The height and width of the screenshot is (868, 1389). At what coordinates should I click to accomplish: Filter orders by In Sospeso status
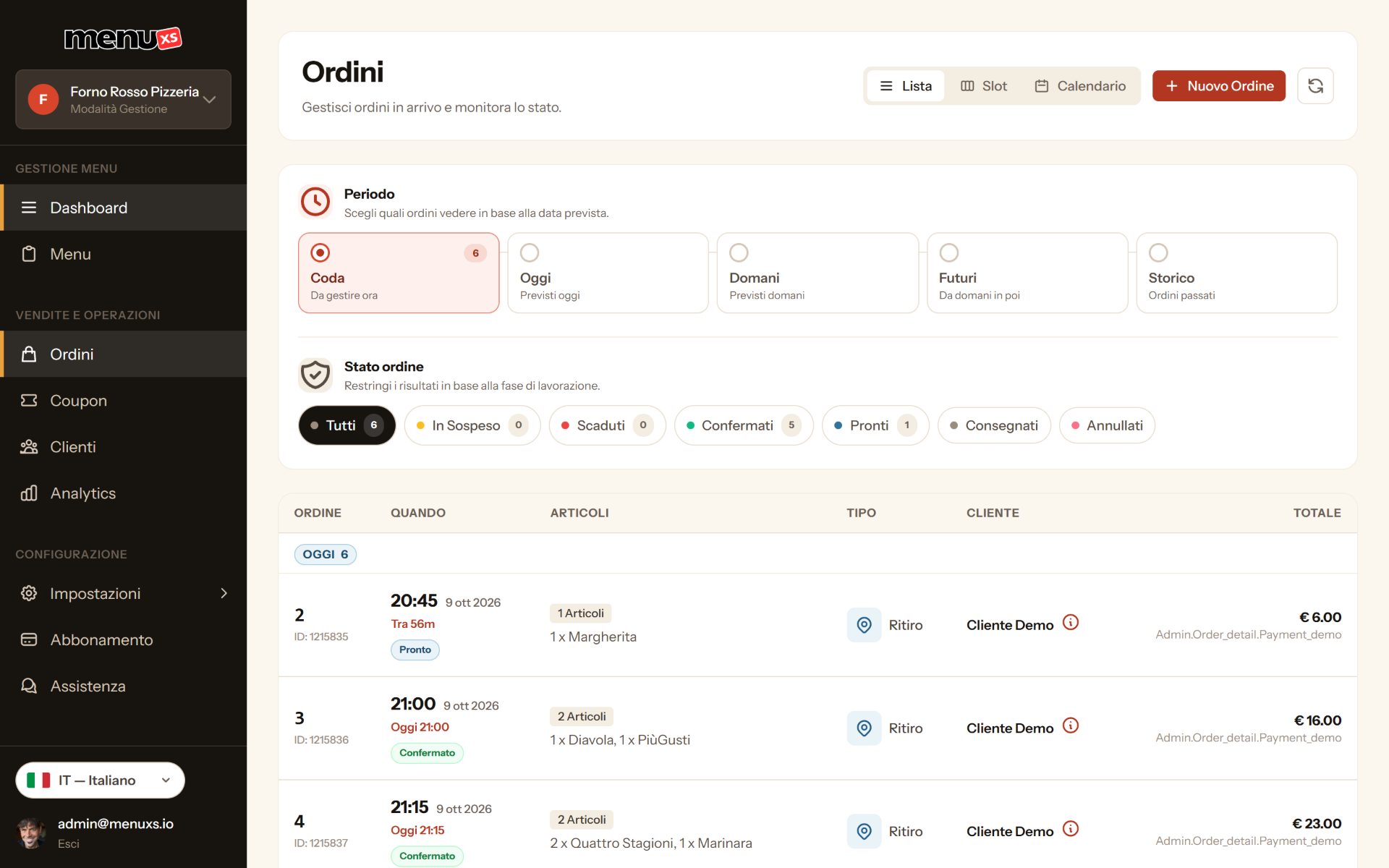pyautogui.click(x=472, y=425)
